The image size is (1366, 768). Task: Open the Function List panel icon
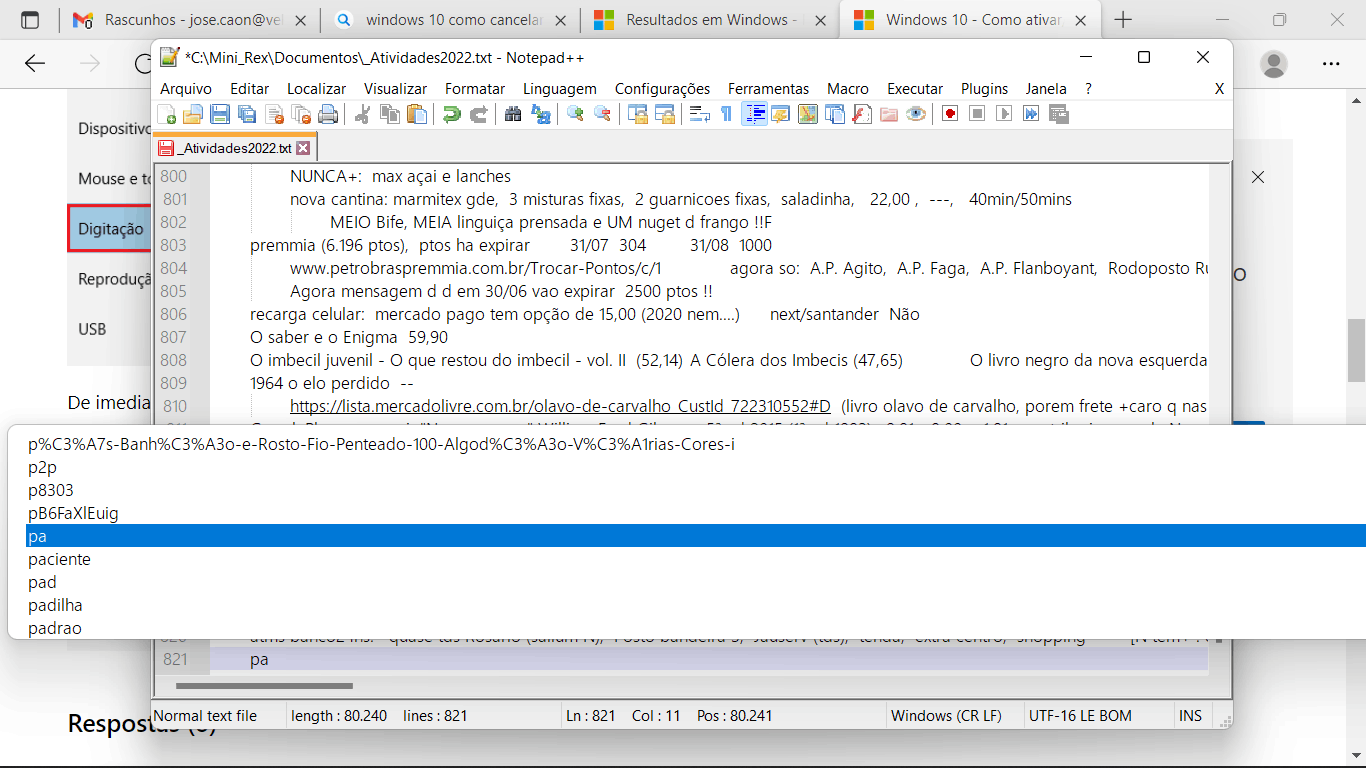862,114
